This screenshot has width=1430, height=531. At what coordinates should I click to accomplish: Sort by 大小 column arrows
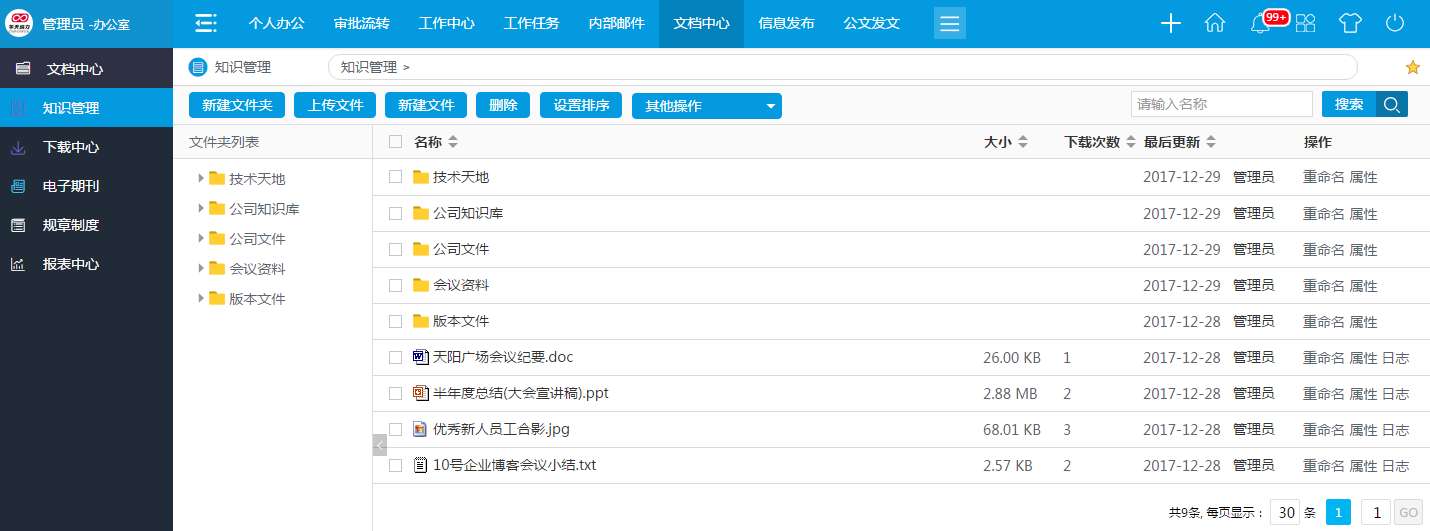coord(1023,142)
